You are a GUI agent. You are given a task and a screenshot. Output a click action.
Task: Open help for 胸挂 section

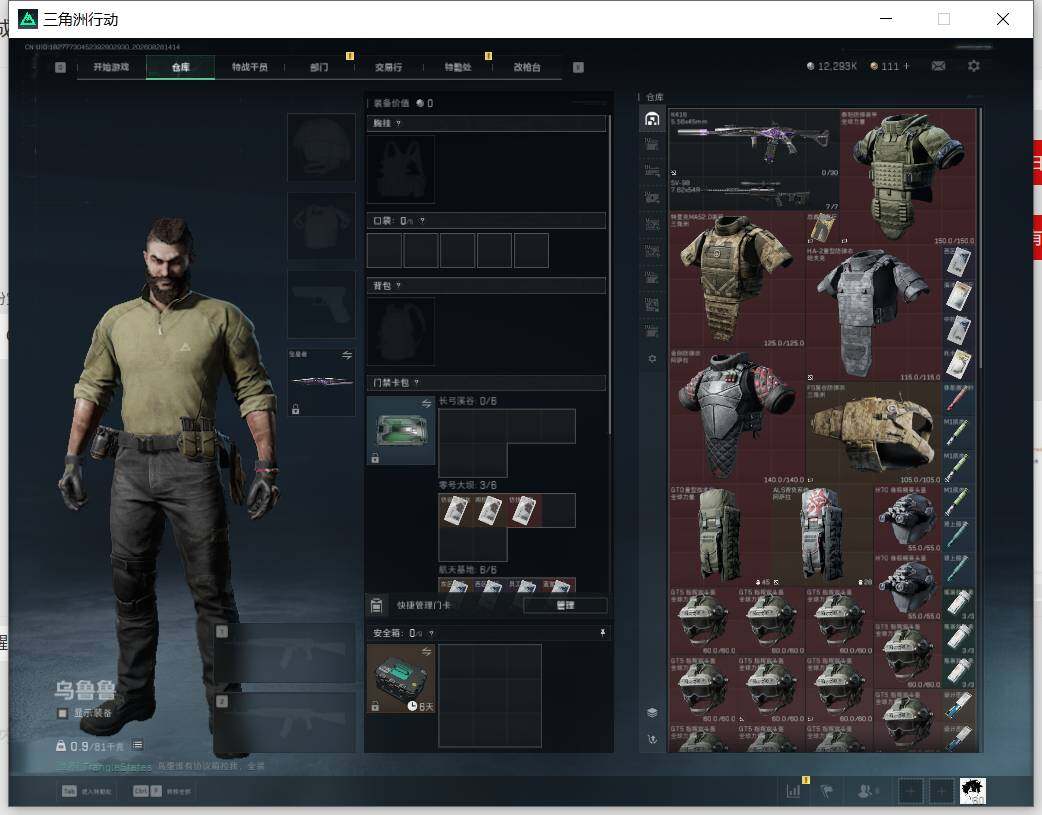click(x=398, y=124)
